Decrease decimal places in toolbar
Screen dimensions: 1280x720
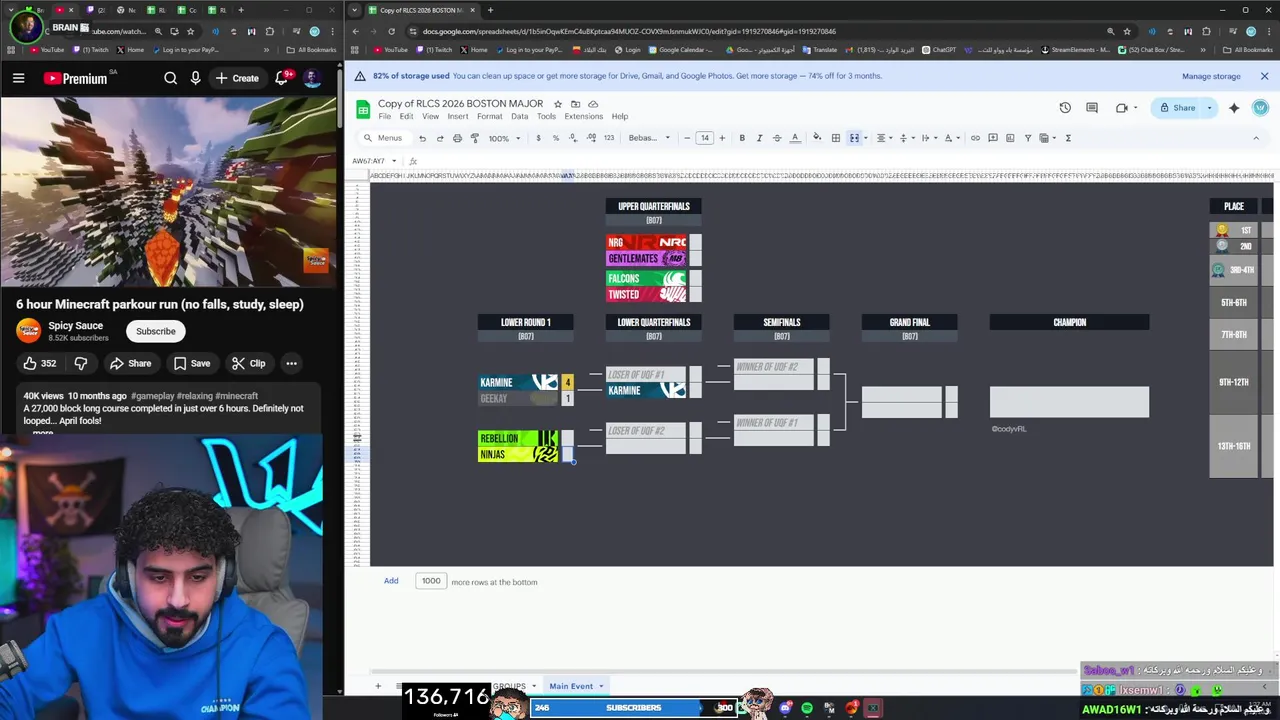coord(573,138)
